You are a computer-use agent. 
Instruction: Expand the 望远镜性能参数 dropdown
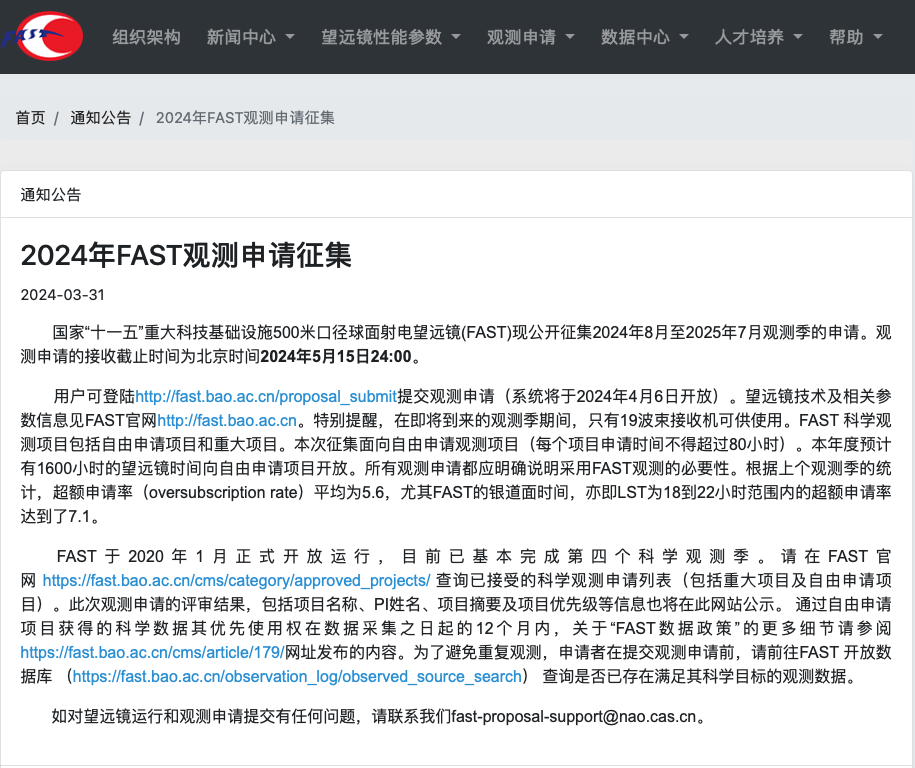390,37
